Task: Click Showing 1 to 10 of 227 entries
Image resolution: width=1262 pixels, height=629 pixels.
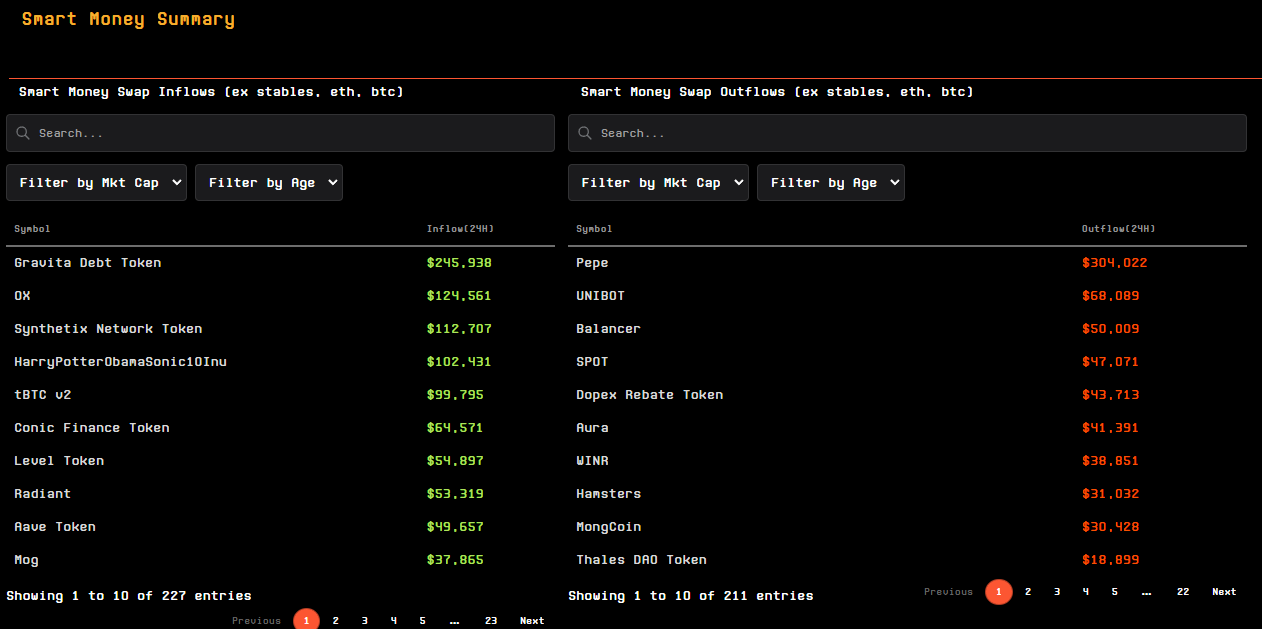Action: click(129, 596)
